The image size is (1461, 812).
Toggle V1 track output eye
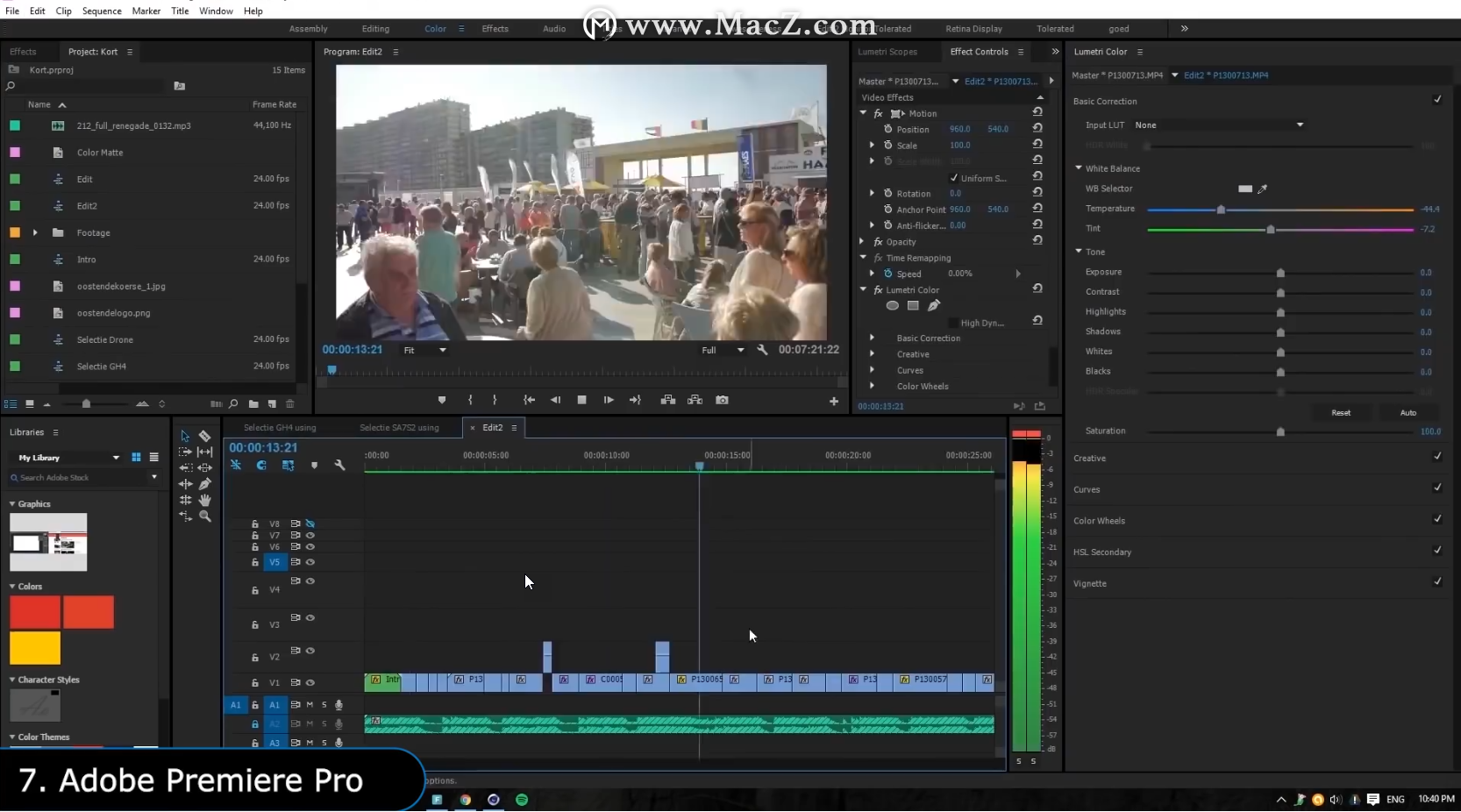(310, 682)
